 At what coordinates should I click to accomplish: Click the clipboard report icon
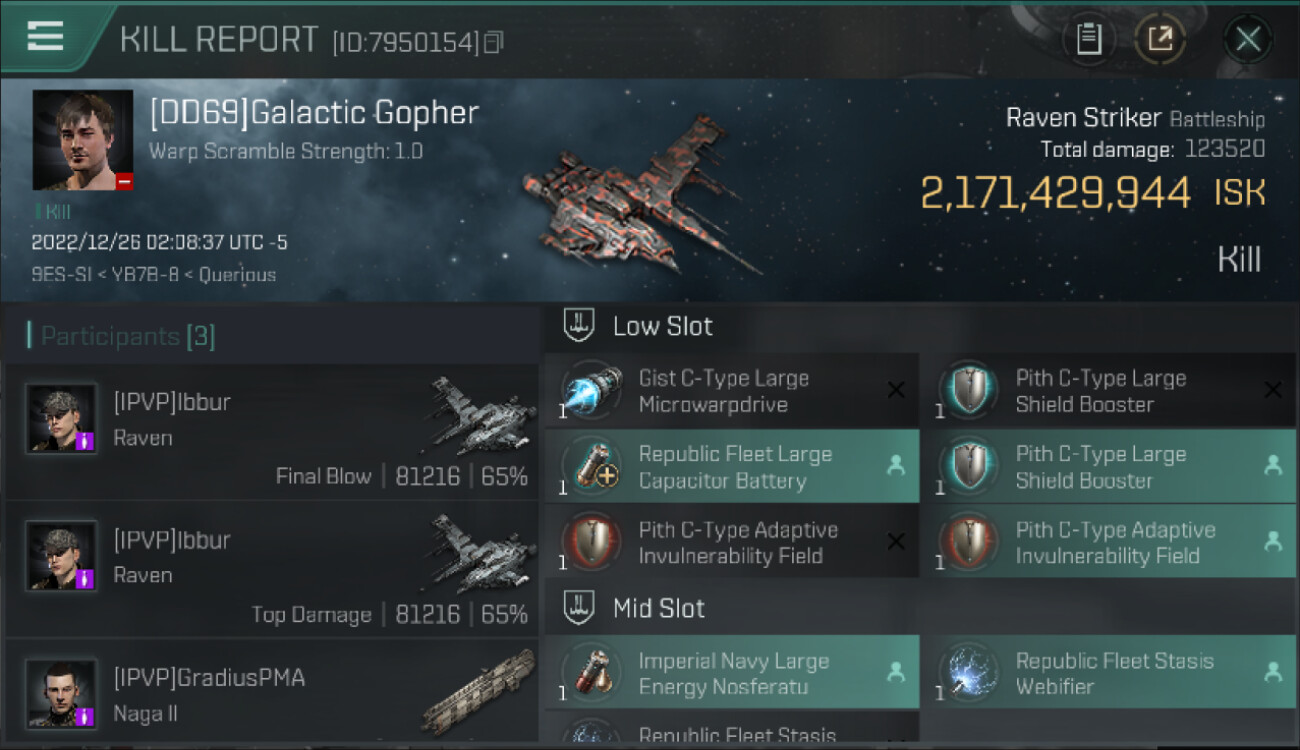[x=1088, y=39]
